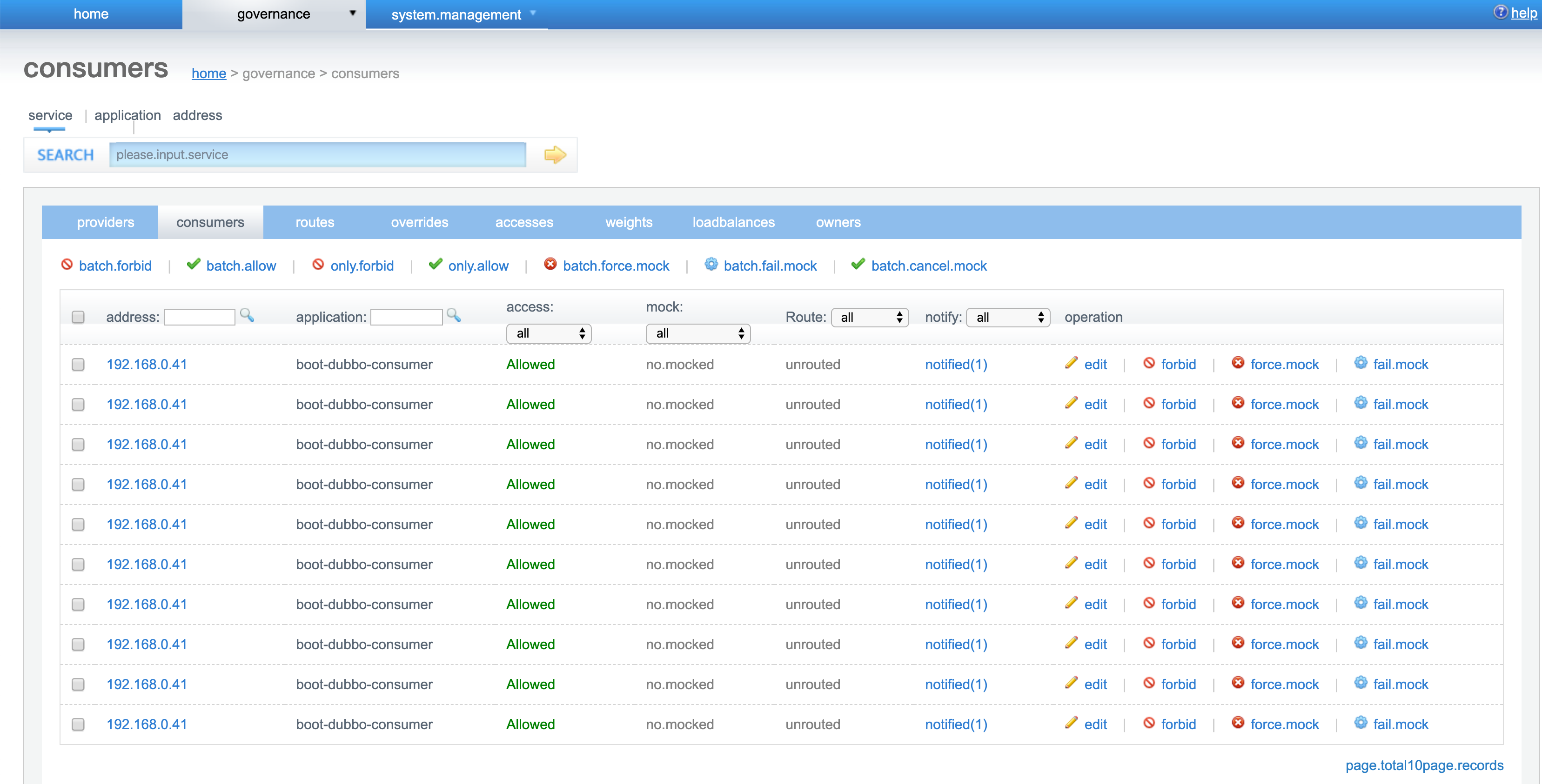Click the pencil edit icon in second consumer row
Screen dimensions: 1542x784
tap(1072, 403)
